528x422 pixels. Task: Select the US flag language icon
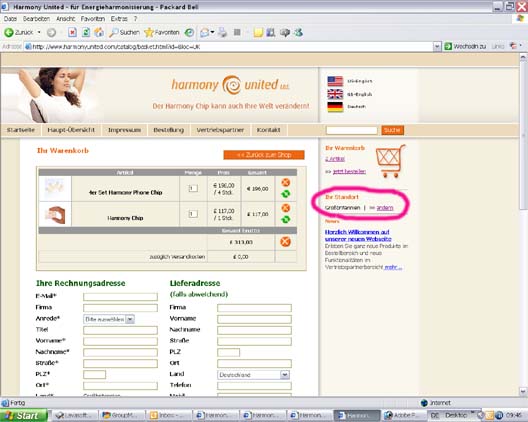click(335, 81)
